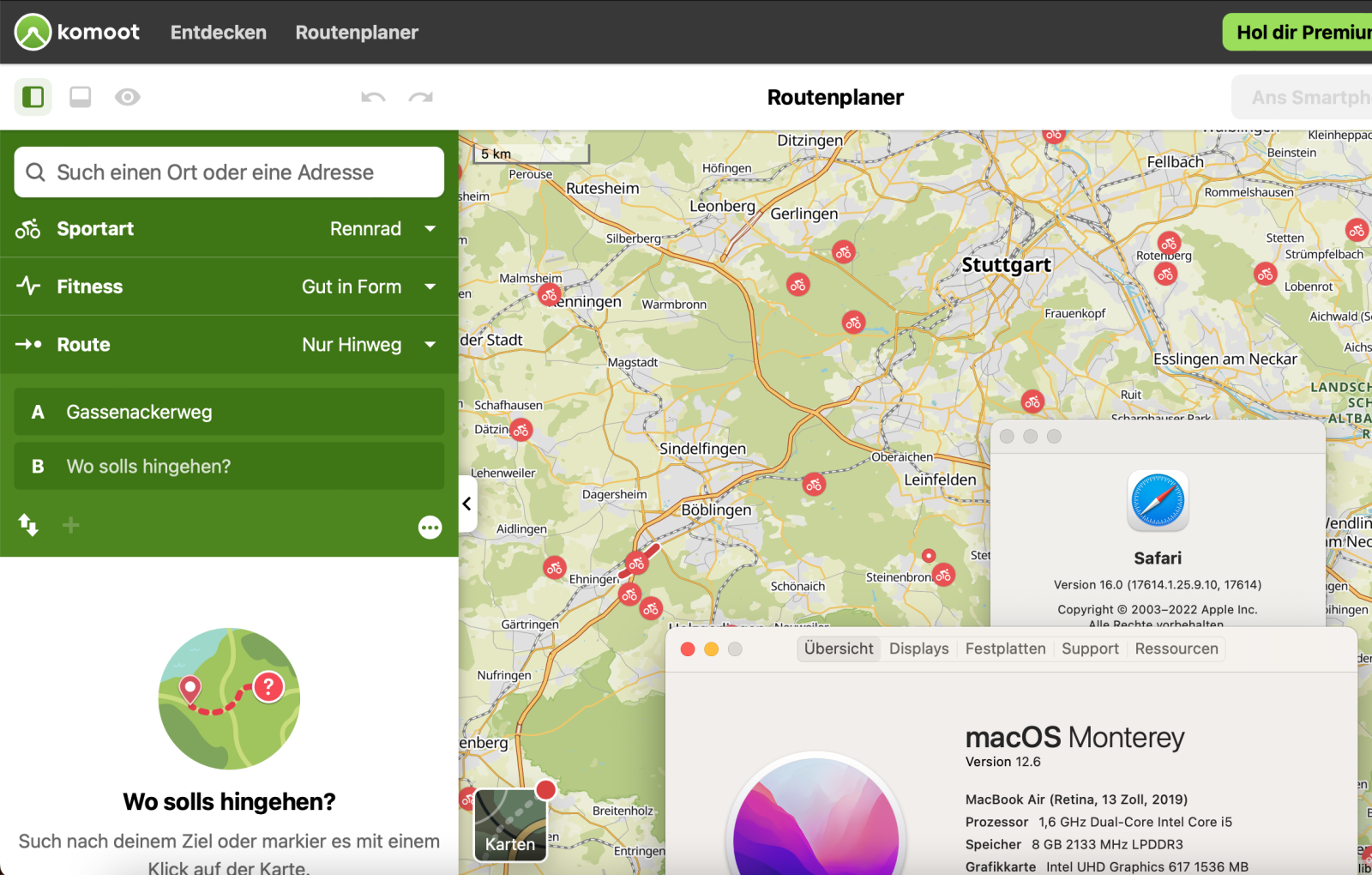This screenshot has width=1372, height=875.
Task: Toggle the bottom panel layout view
Action: 81,97
